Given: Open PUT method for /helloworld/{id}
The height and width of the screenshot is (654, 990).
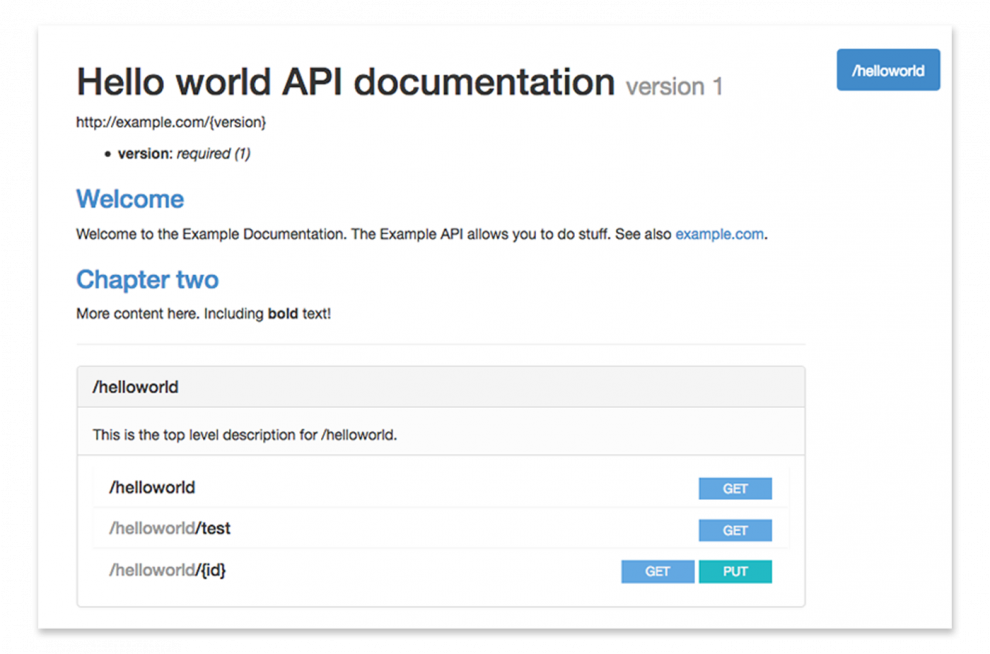Looking at the screenshot, I should point(735,571).
